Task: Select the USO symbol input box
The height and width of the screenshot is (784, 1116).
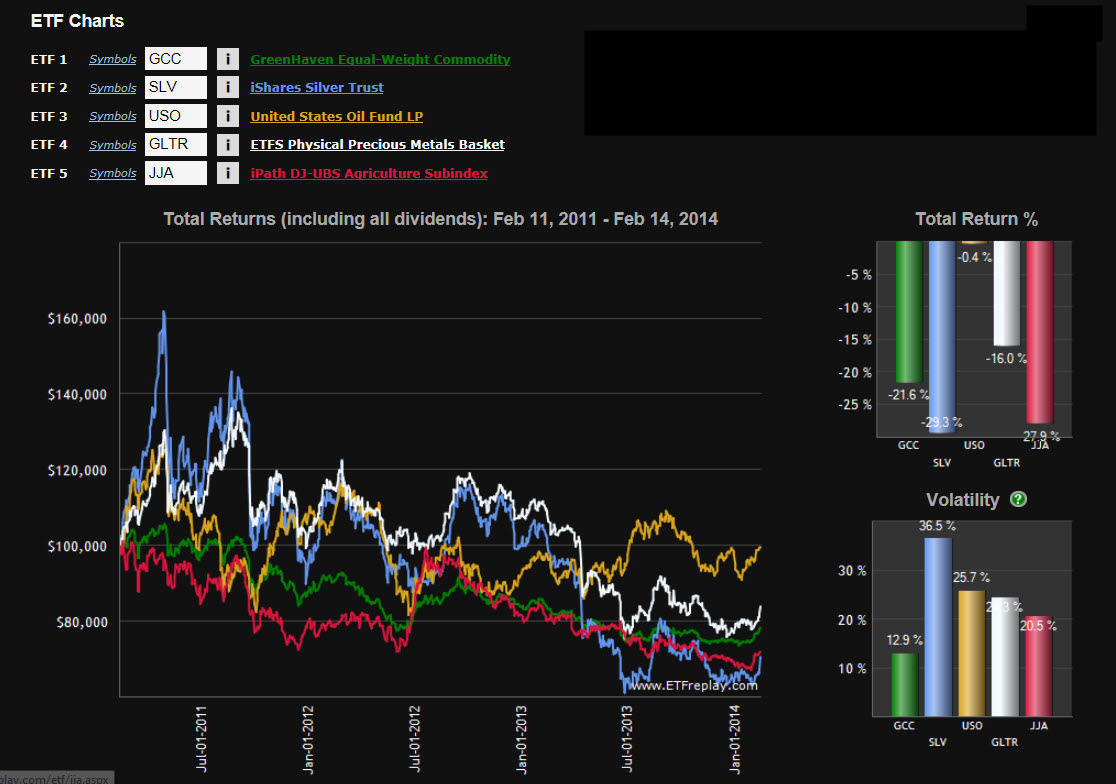Action: pos(176,116)
